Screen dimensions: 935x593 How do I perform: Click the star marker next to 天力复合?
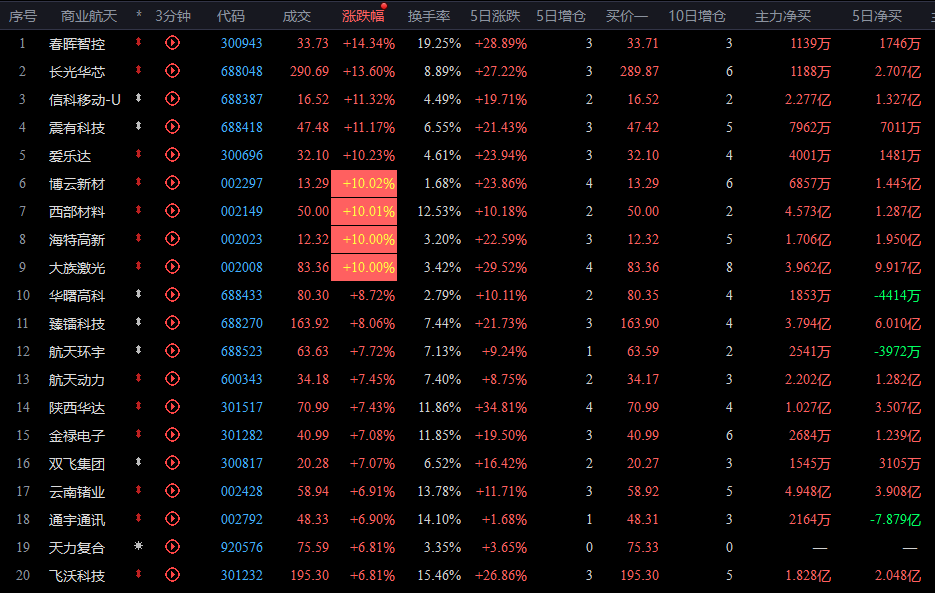[x=139, y=548]
